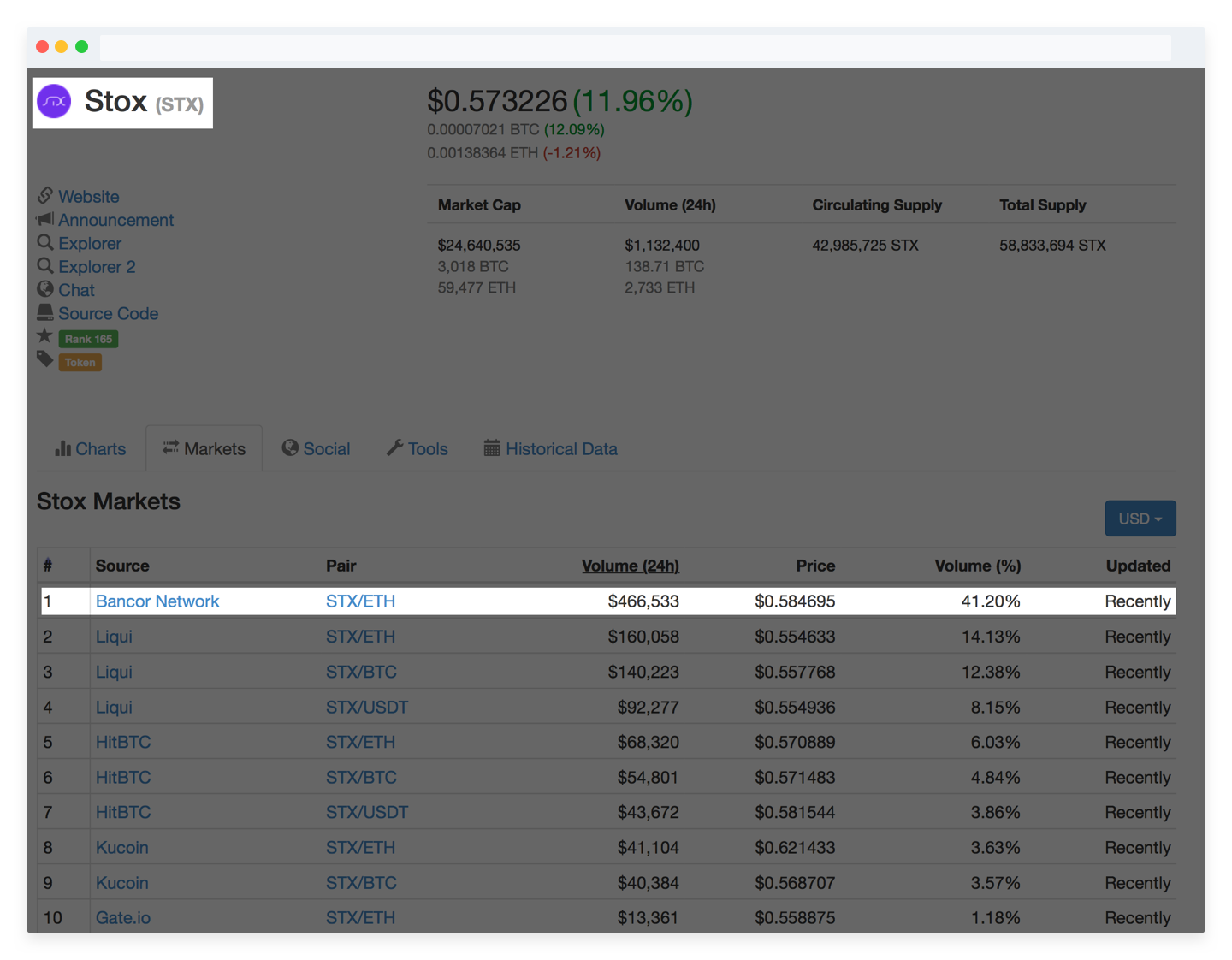The height and width of the screenshot is (960, 1232).
Task: Click the purple Stox logo icon
Action: pos(55,102)
